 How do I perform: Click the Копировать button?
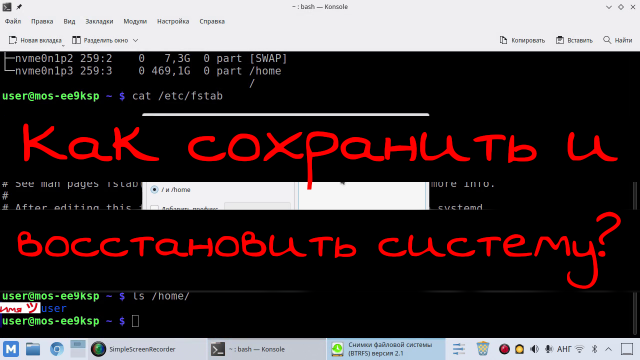(522, 40)
